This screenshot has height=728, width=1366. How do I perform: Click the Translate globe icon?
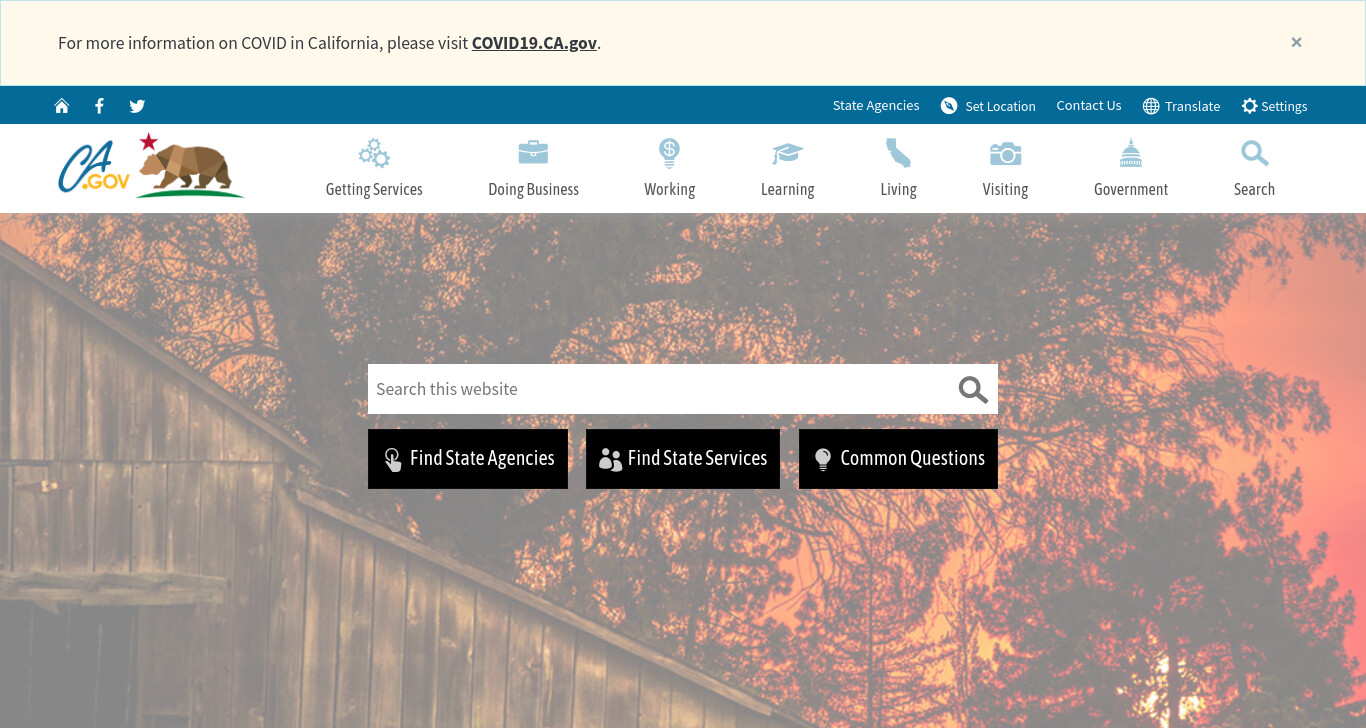point(1151,106)
